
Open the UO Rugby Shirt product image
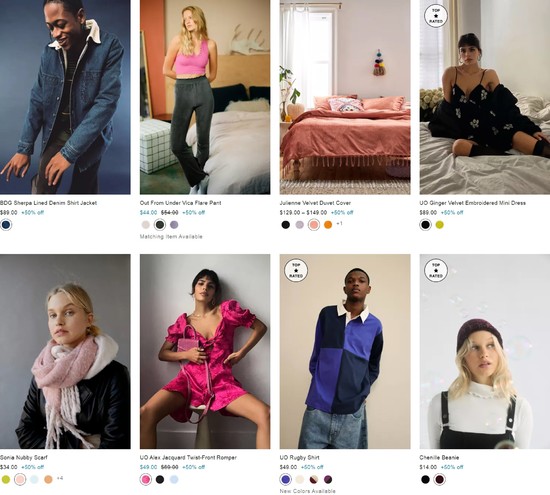pyautogui.click(x=345, y=352)
